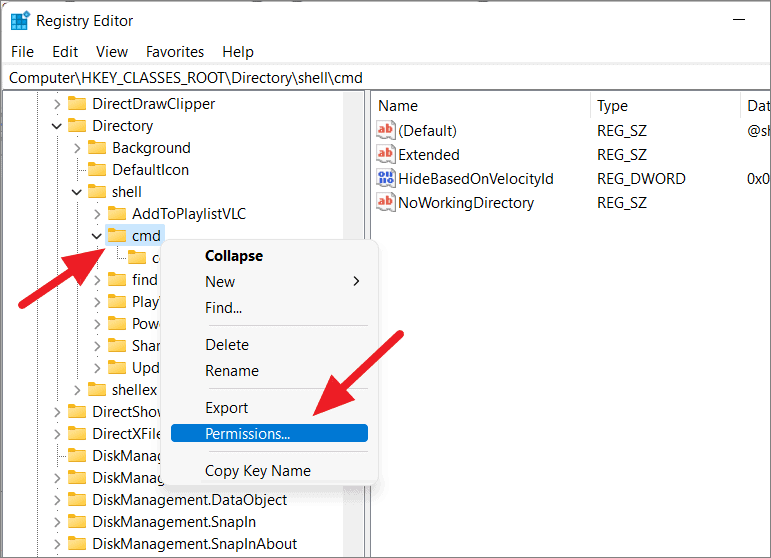Click the NoWorkingDirectory string value icon

386,202
